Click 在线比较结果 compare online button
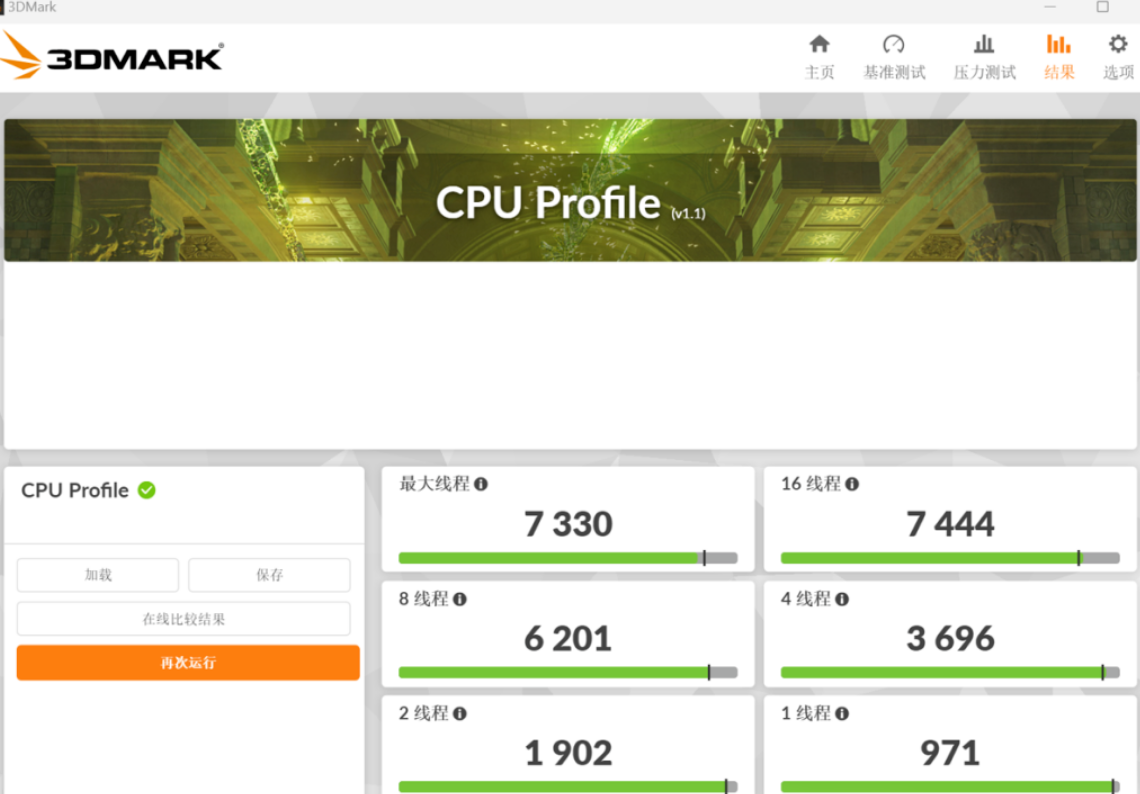Image resolution: width=1140 pixels, height=794 pixels. click(183, 619)
